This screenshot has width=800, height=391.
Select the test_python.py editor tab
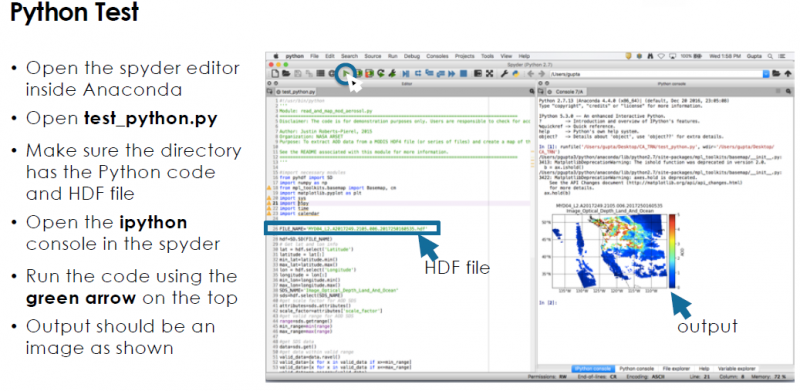click(295, 92)
